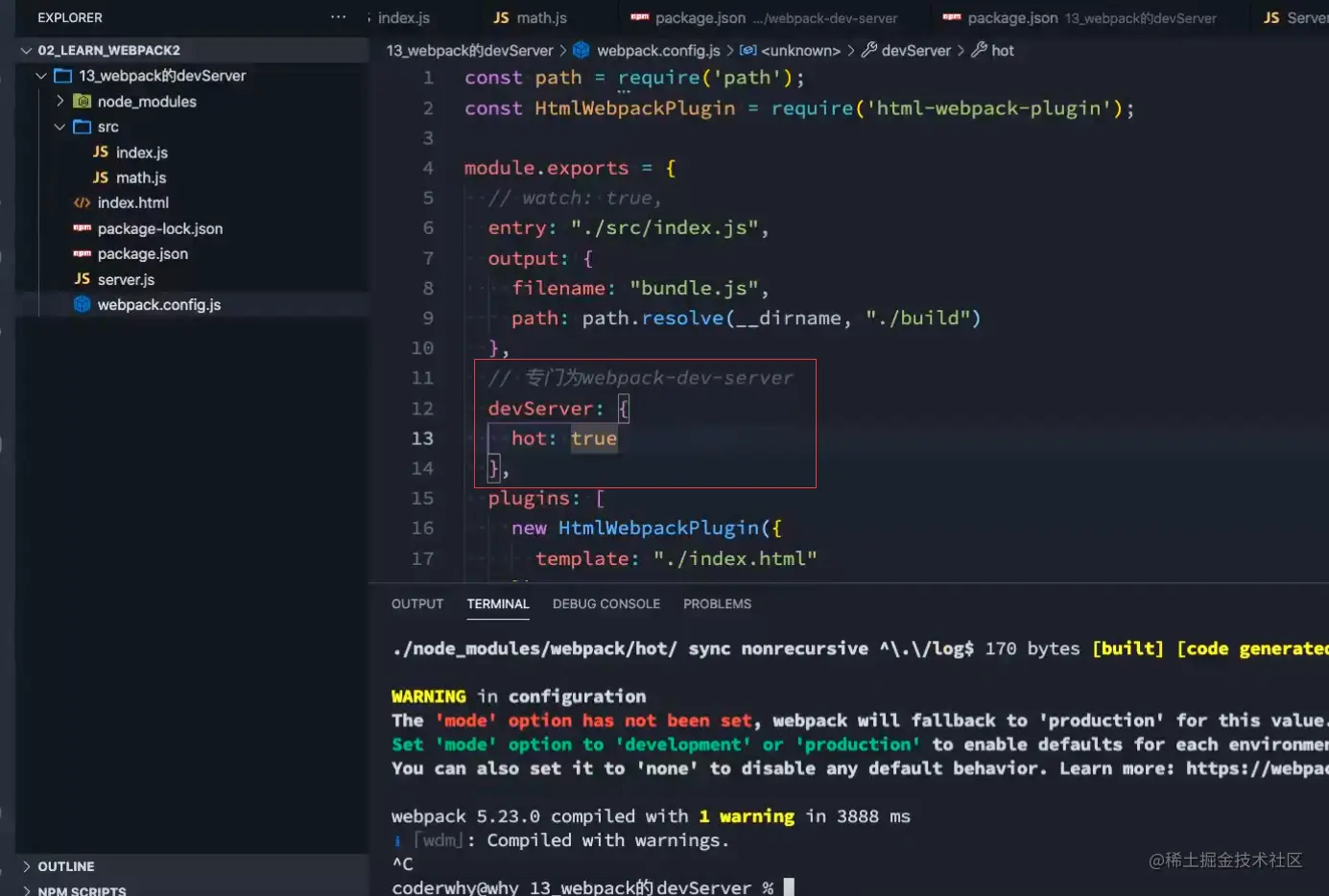Click the hot breadcrumb segment
1329x896 pixels.
pyautogui.click(x=1003, y=50)
